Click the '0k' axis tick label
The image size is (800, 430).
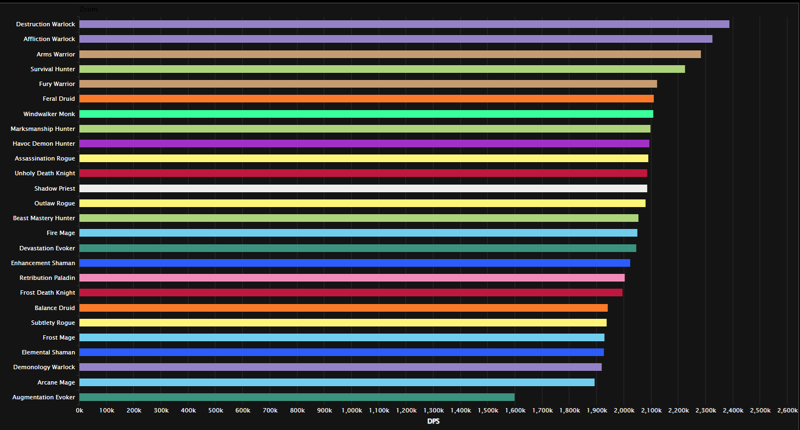tap(79, 411)
